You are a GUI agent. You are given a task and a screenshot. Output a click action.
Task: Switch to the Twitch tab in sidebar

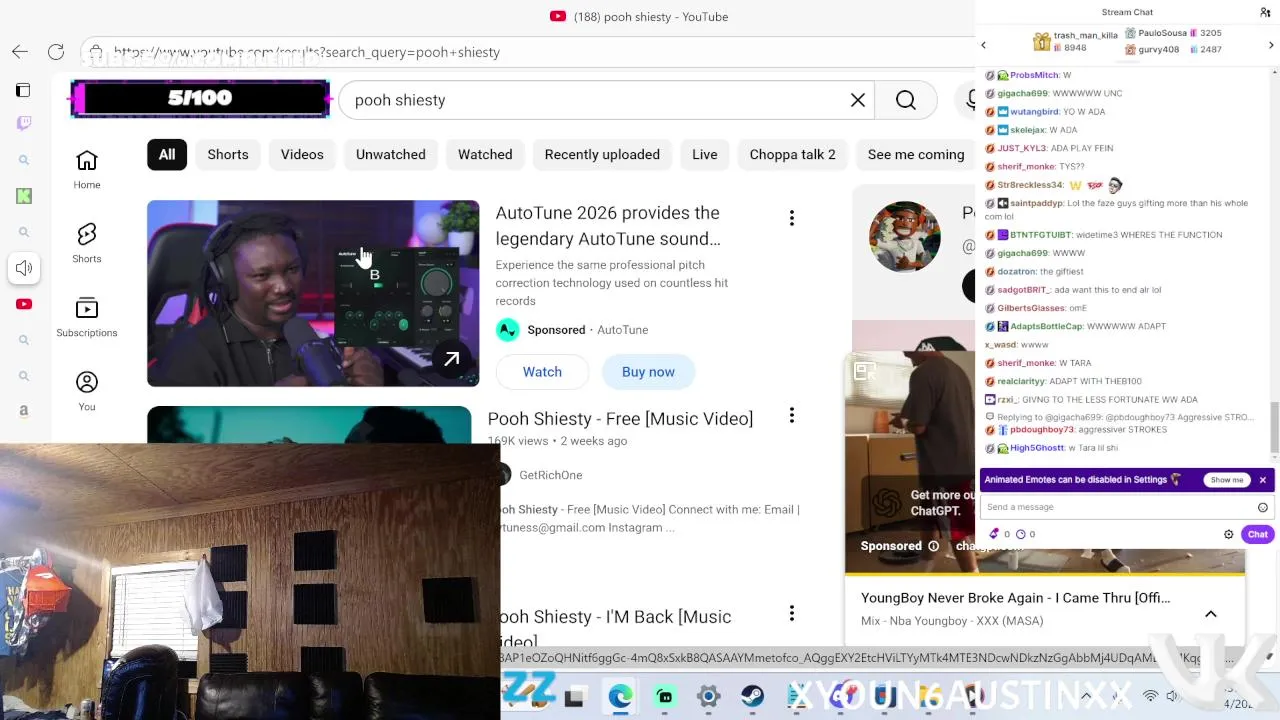click(24, 123)
